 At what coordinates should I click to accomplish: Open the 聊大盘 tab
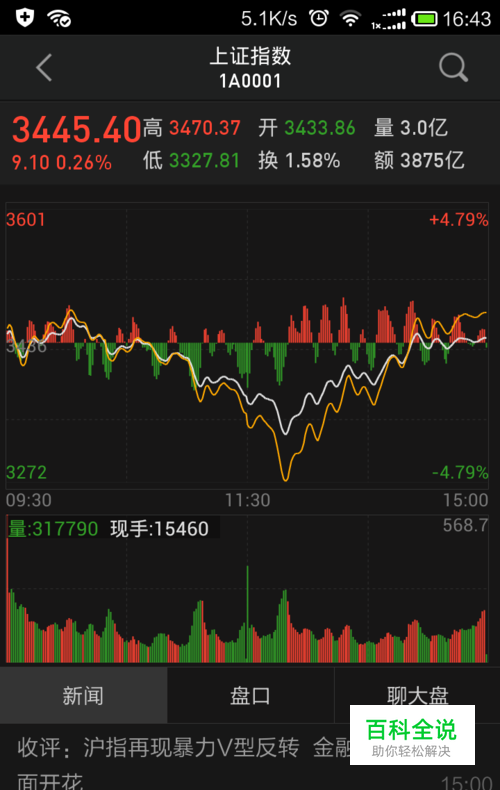coord(417,696)
